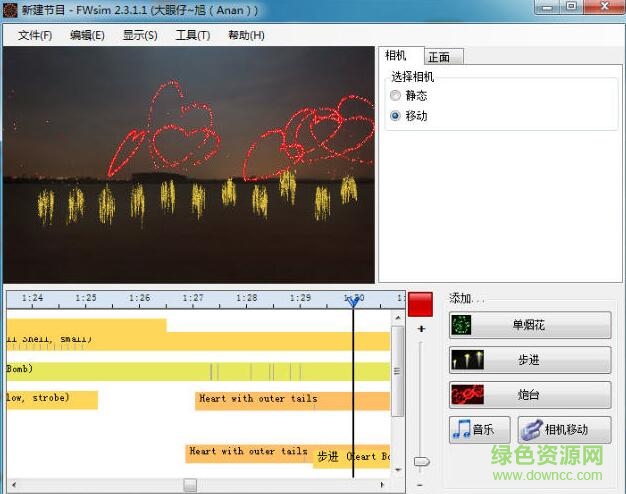
Task: Select the 'Heart with outer tails' clip
Action: (258, 399)
